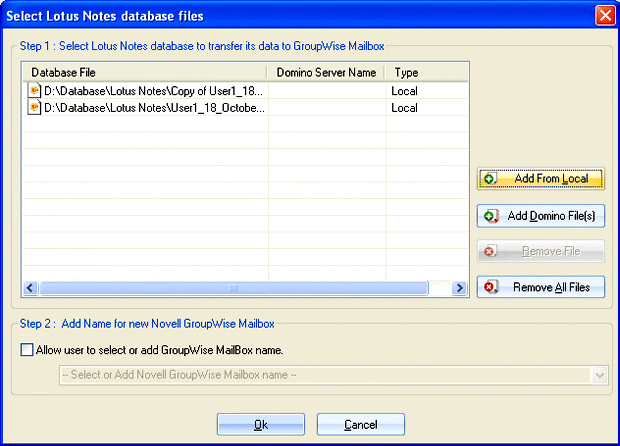
Task: Click the Type column header
Action: 427,72
